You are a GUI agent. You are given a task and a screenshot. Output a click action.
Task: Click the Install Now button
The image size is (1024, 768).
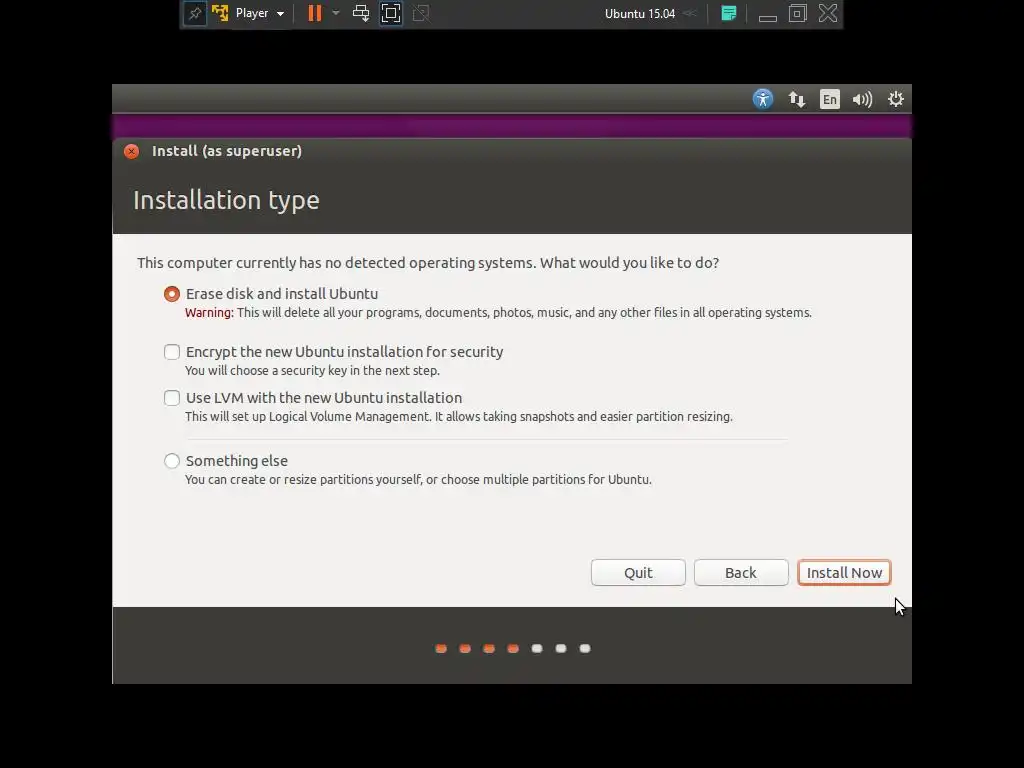844,573
